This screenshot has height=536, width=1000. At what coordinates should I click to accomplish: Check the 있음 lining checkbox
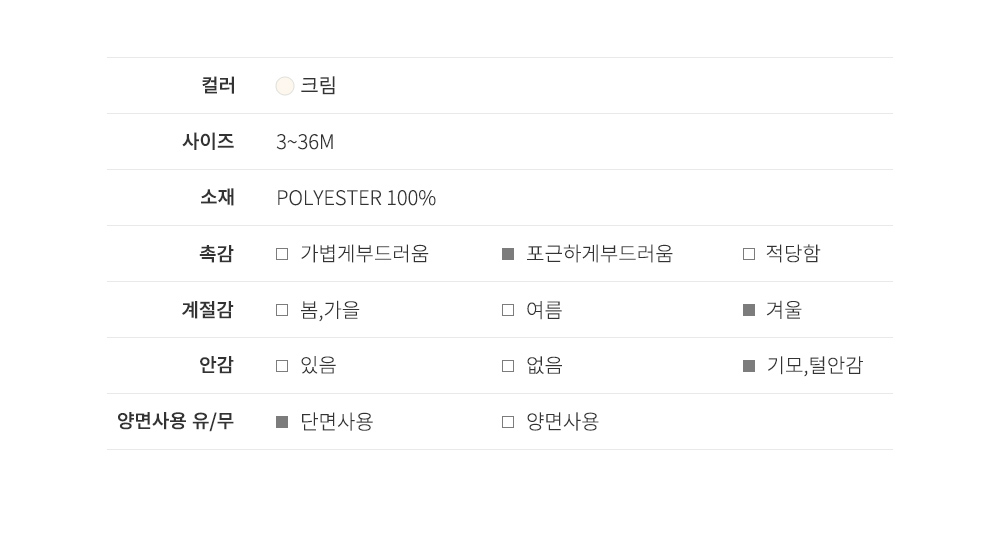(x=282, y=366)
